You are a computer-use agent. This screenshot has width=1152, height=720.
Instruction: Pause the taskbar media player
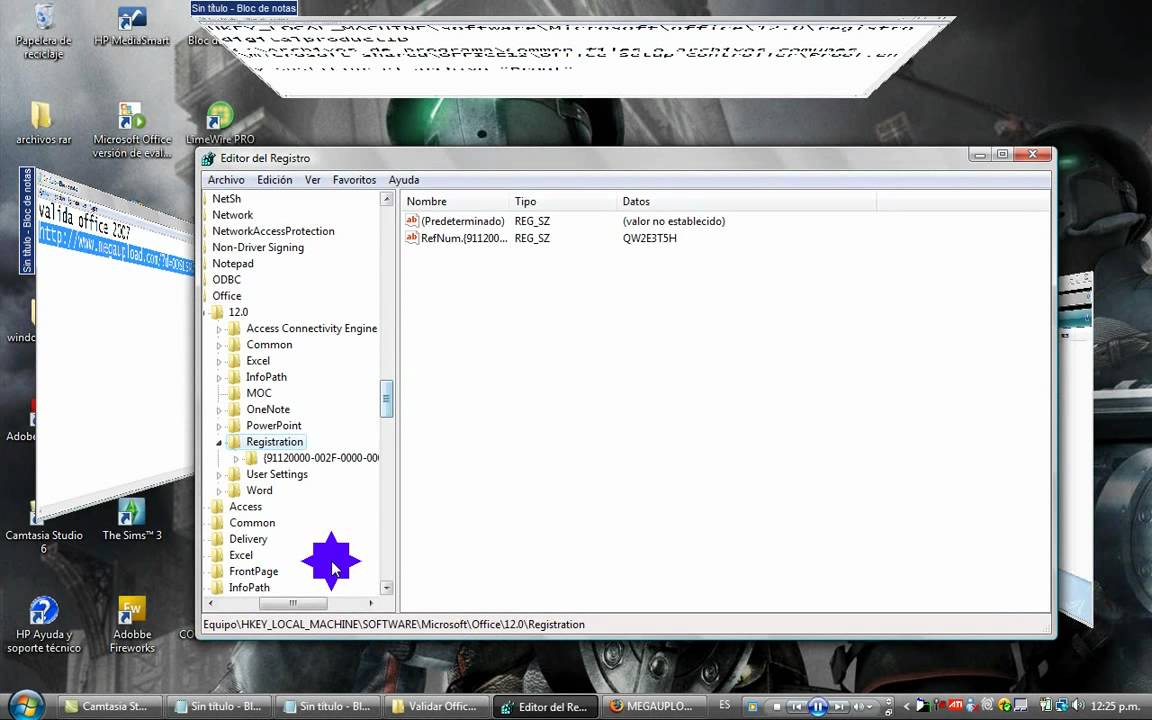point(817,707)
